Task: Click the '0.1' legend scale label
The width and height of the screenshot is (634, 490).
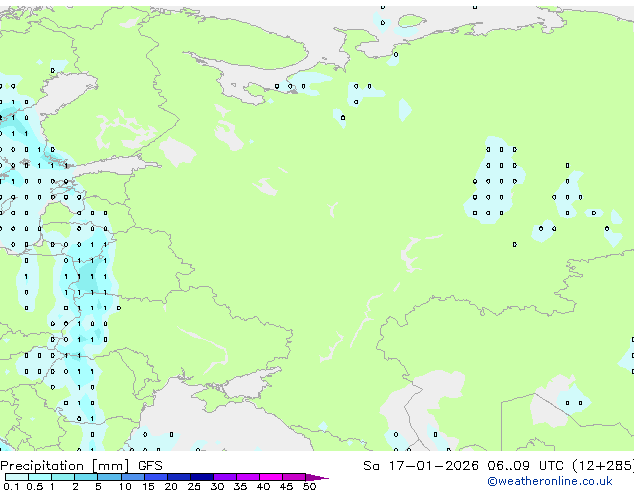Action: tap(11, 486)
